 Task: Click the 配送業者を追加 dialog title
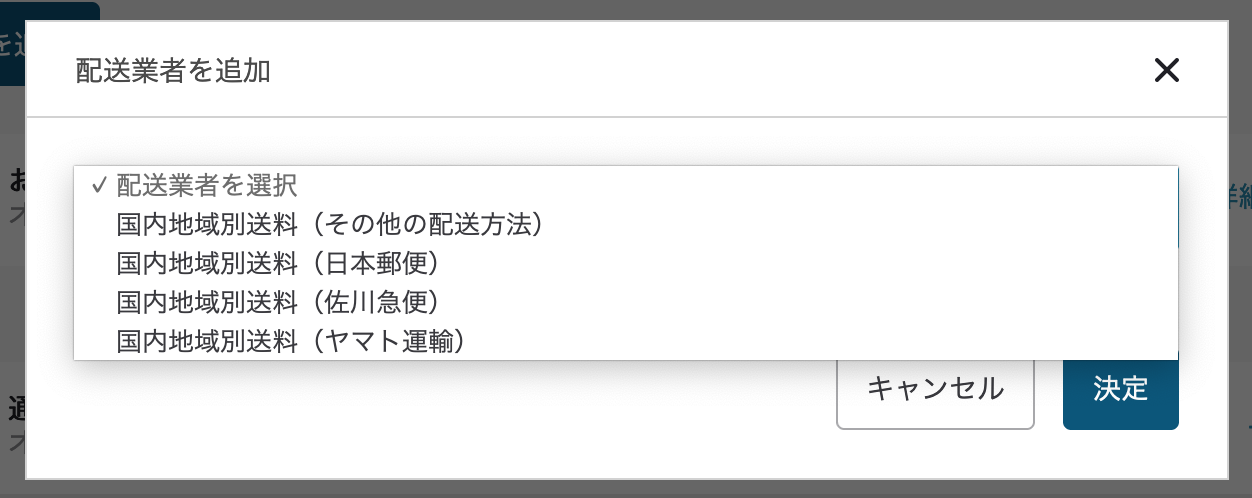[173, 71]
